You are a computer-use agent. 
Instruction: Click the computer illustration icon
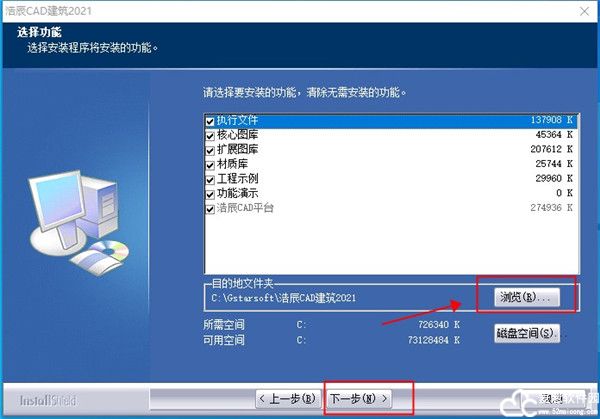tap(78, 222)
